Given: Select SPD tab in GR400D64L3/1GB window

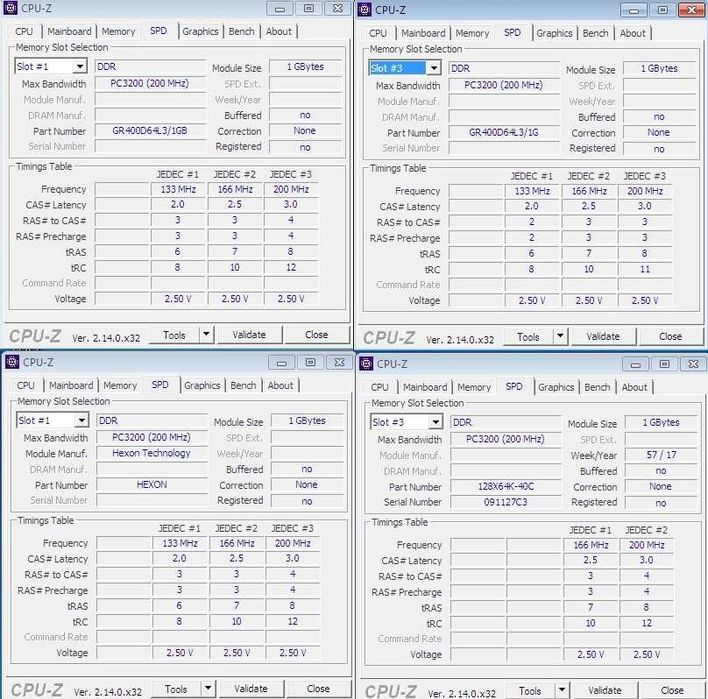Looking at the screenshot, I should click(x=158, y=31).
